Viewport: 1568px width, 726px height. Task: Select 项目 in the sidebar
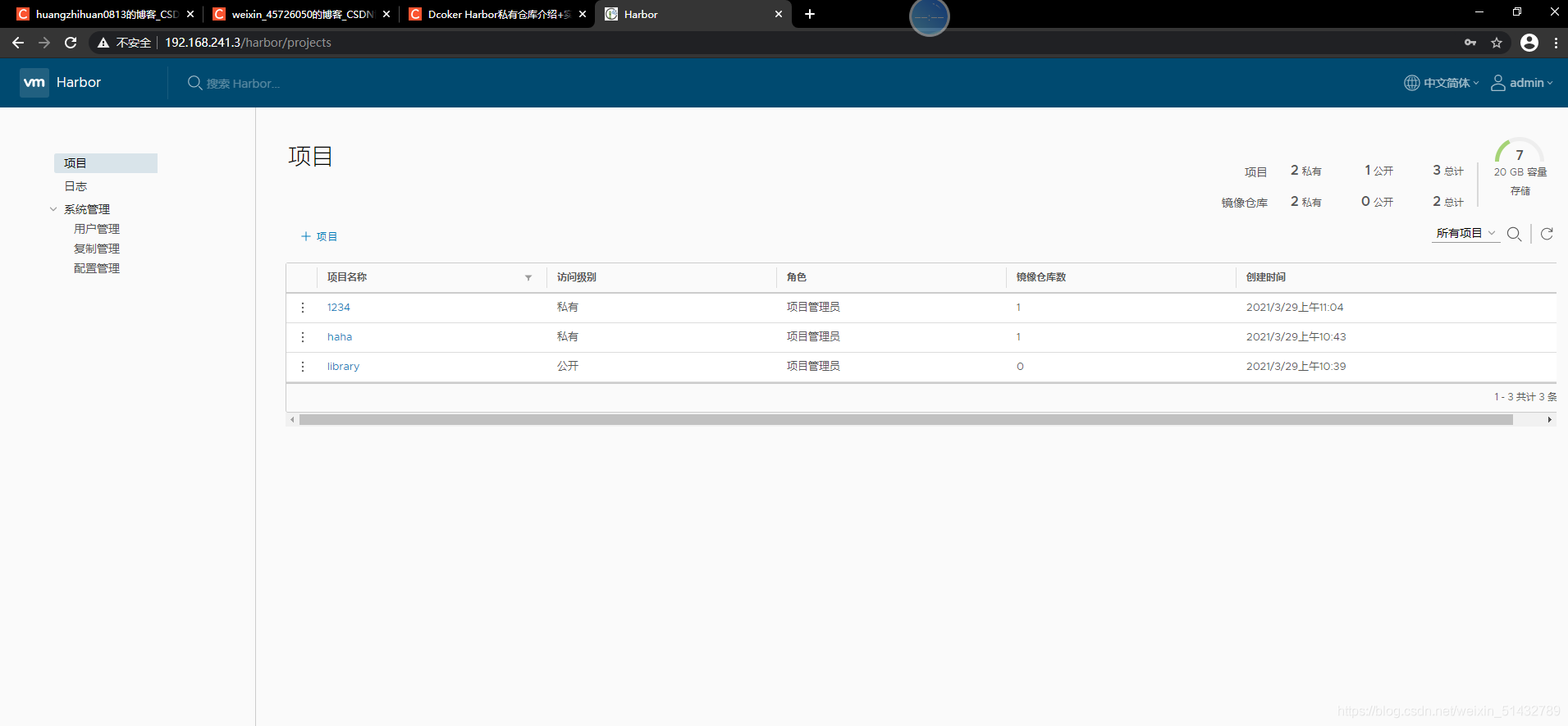click(x=106, y=163)
